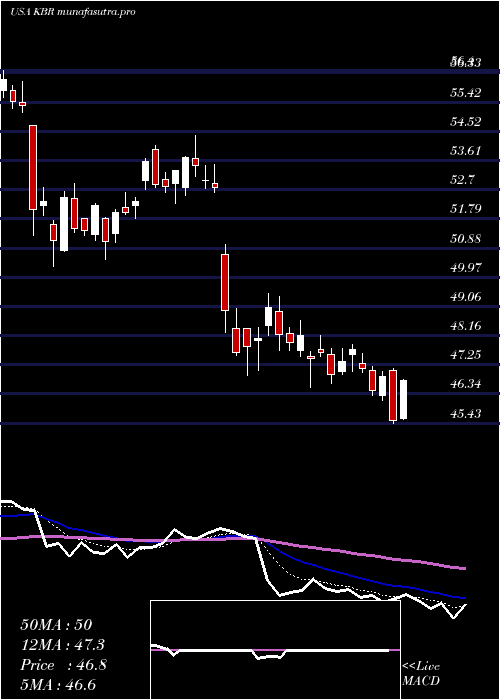This screenshot has height=700, width=500.
Task: Click the 47.25 price axis label
Action: [465, 355]
